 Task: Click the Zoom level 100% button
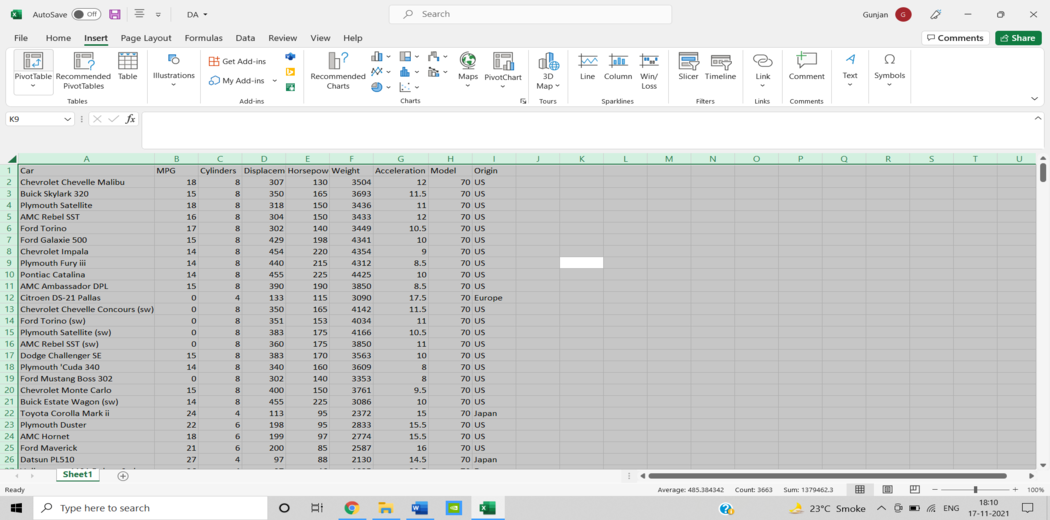coord(1035,490)
